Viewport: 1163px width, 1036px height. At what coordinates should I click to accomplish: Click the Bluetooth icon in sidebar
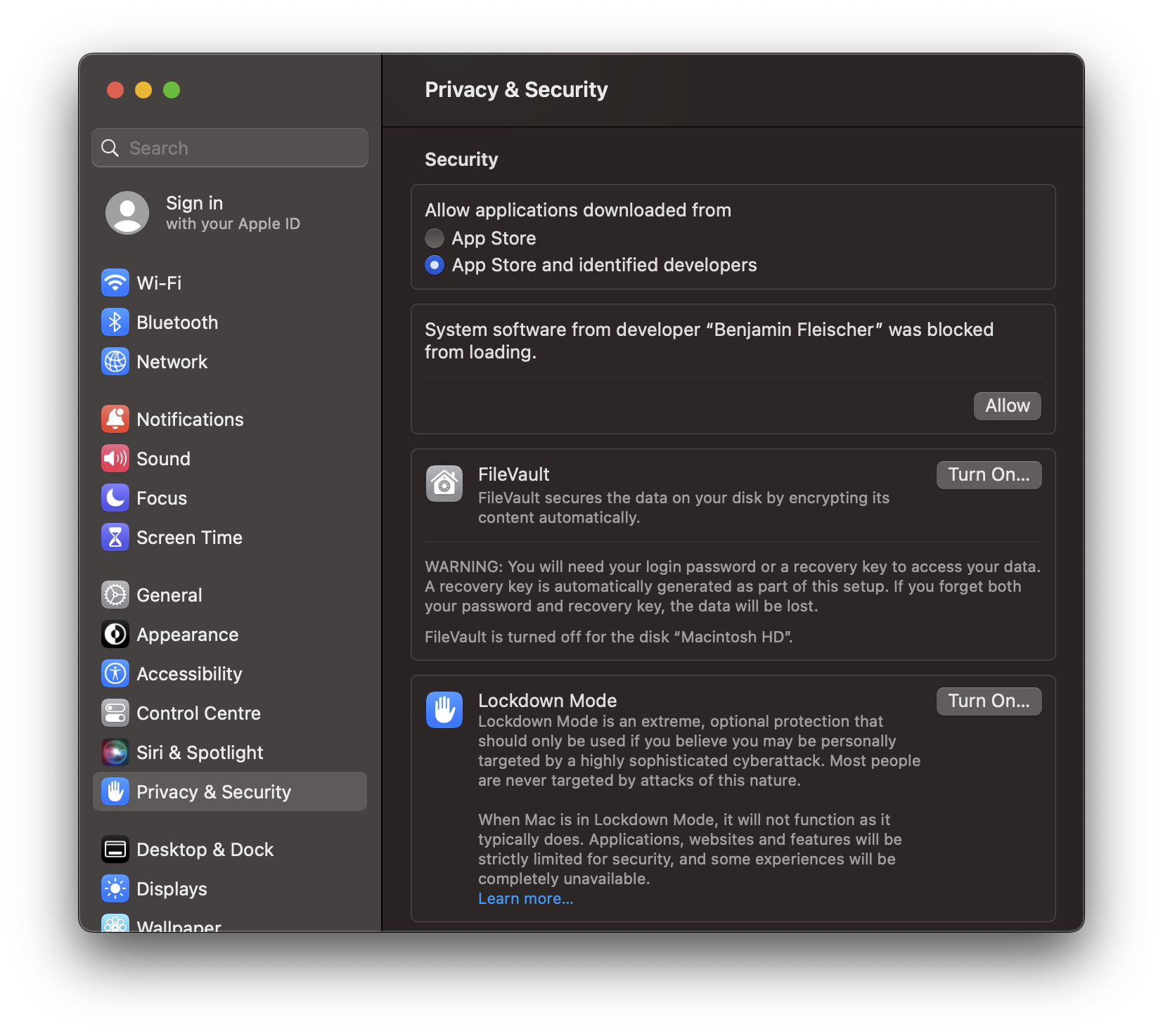[115, 323]
